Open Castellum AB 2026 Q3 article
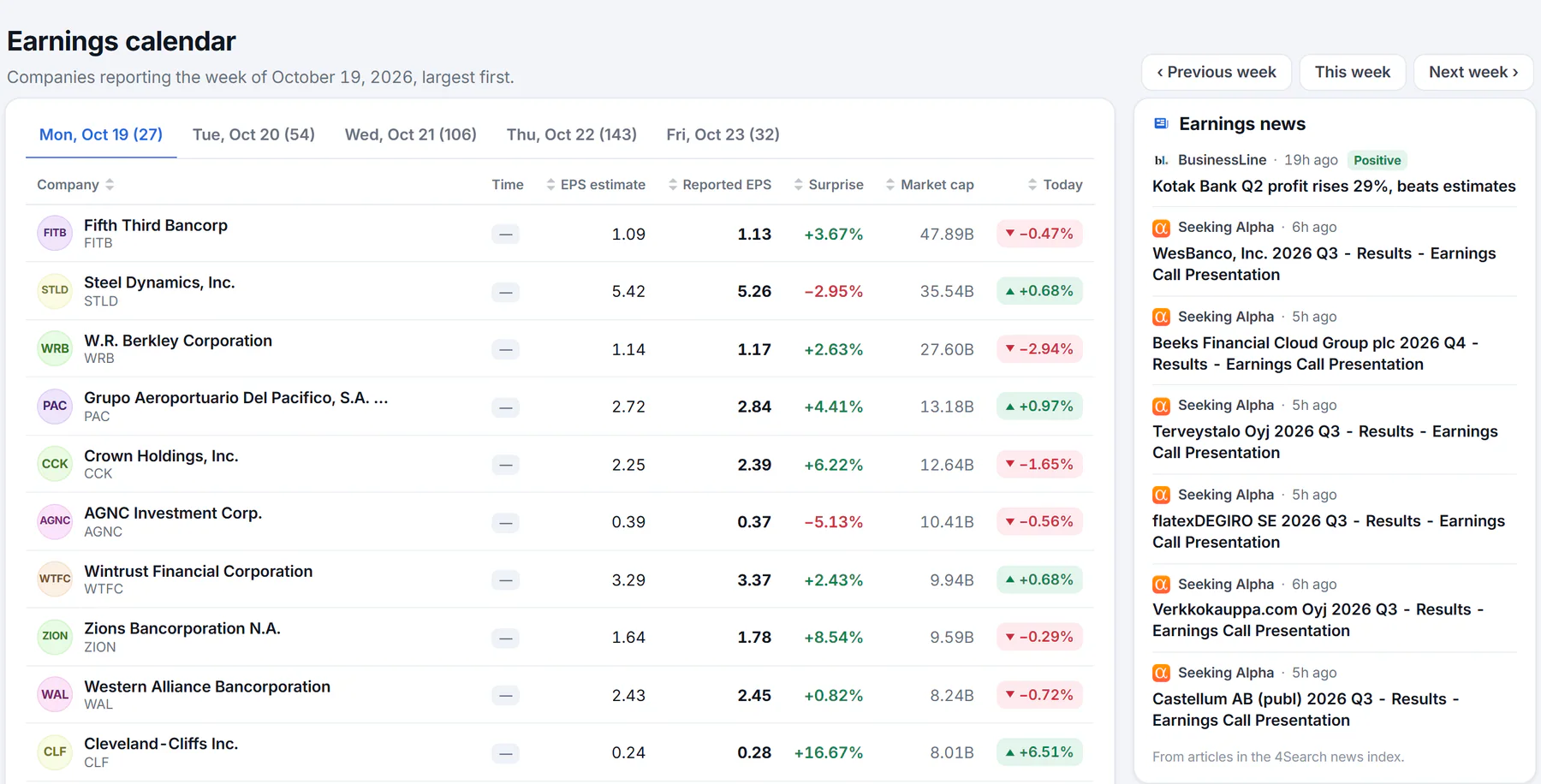This screenshot has width=1541, height=784. pyautogui.click(x=1306, y=710)
